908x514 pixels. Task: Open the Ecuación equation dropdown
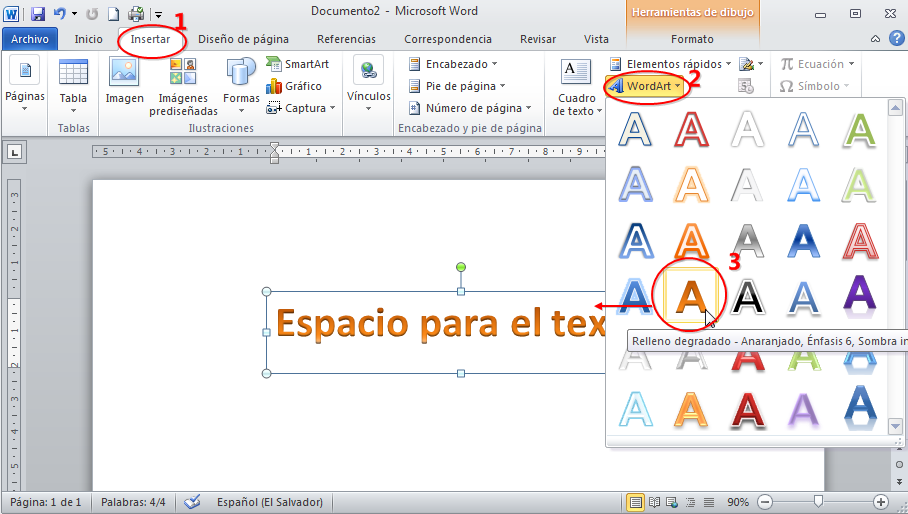pos(817,64)
